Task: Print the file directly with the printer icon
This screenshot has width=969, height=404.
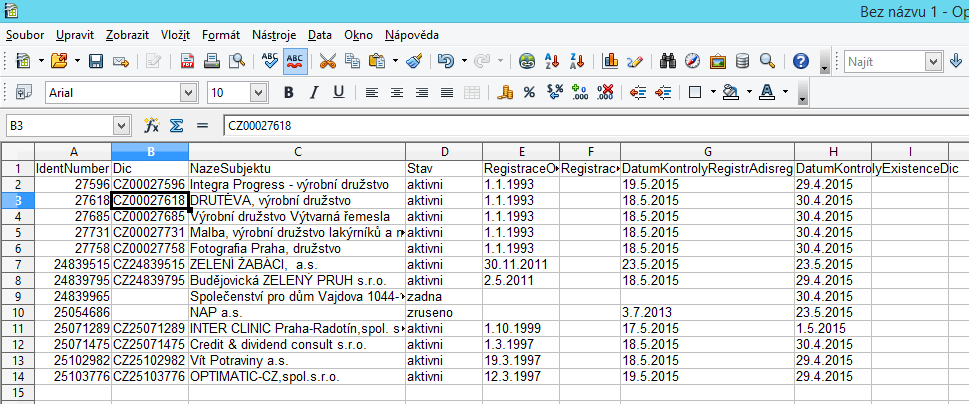Action: (x=212, y=61)
